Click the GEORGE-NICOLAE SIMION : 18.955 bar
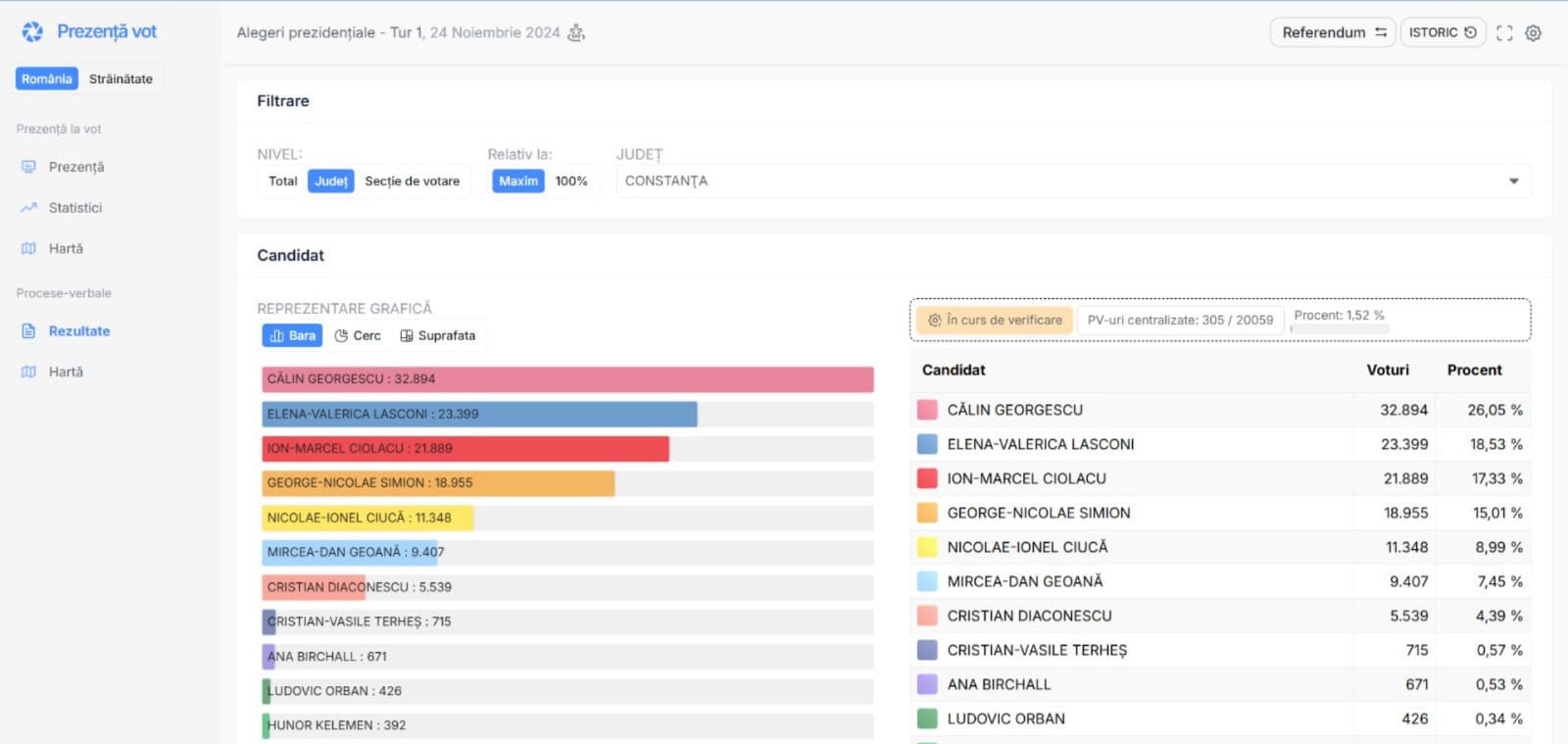Viewport: 1568px width, 744px height. (x=438, y=483)
